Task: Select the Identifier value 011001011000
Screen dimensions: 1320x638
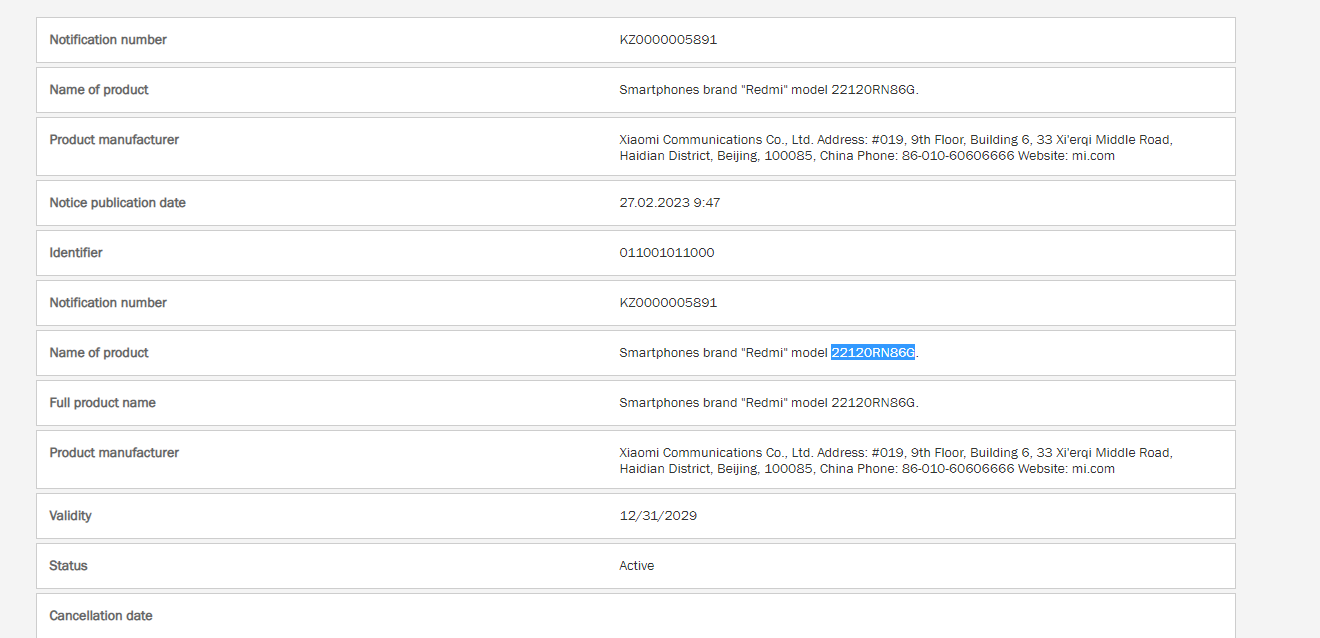Action: tap(666, 252)
